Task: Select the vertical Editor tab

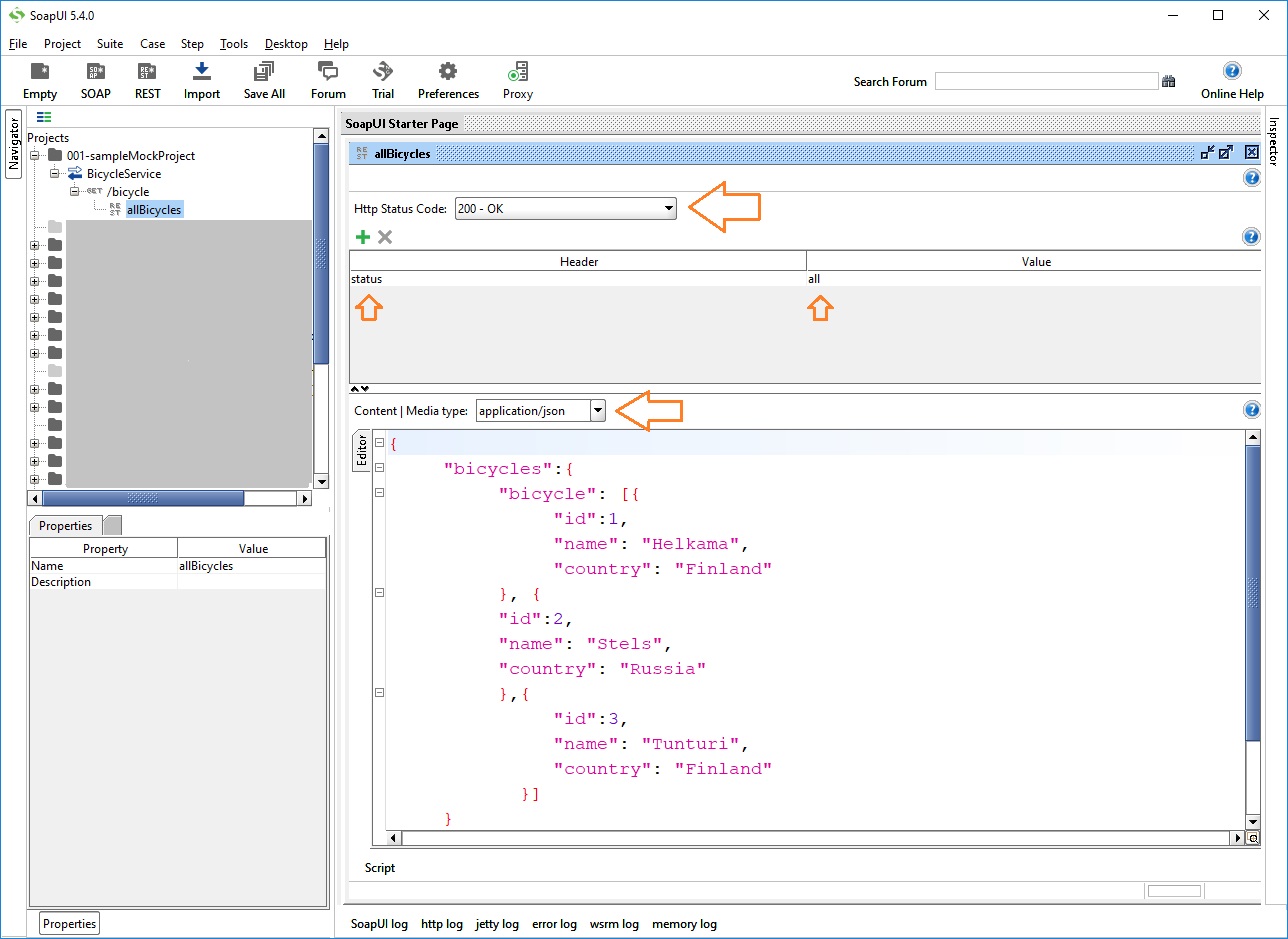Action: pyautogui.click(x=362, y=451)
